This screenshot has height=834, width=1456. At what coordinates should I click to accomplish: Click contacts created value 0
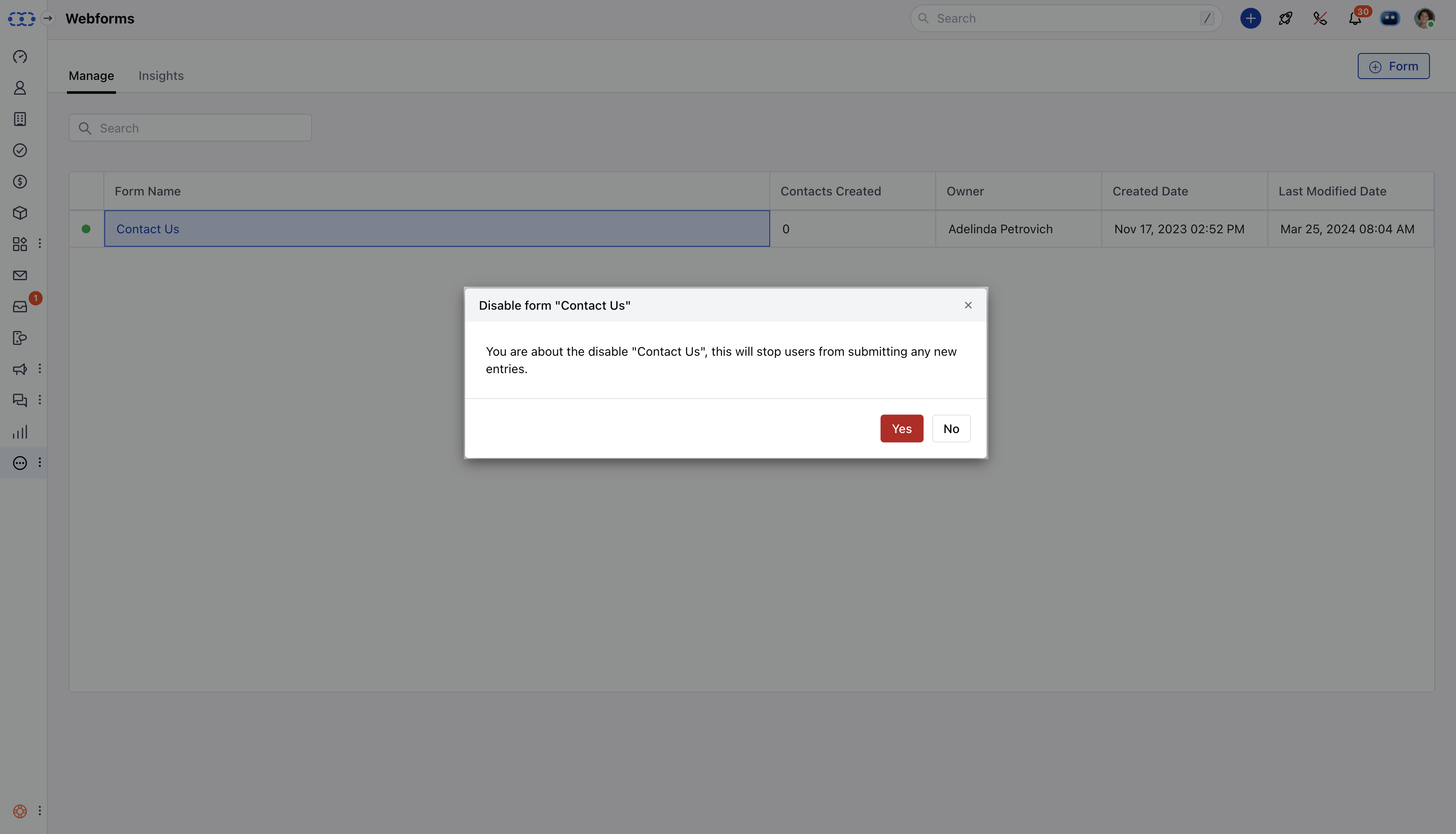[785, 229]
